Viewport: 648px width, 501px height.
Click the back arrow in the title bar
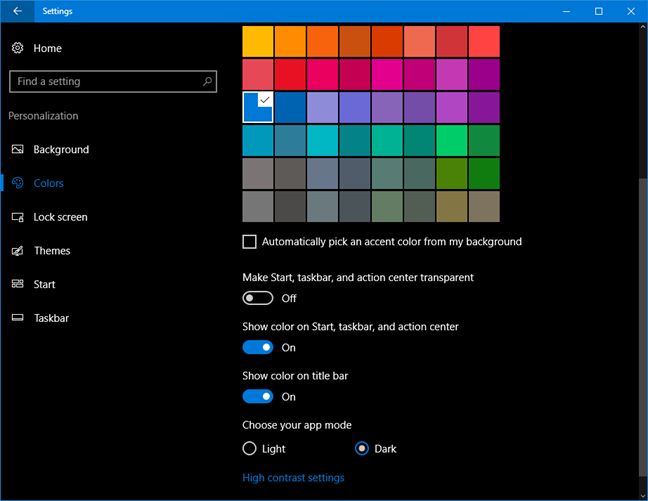tap(17, 11)
